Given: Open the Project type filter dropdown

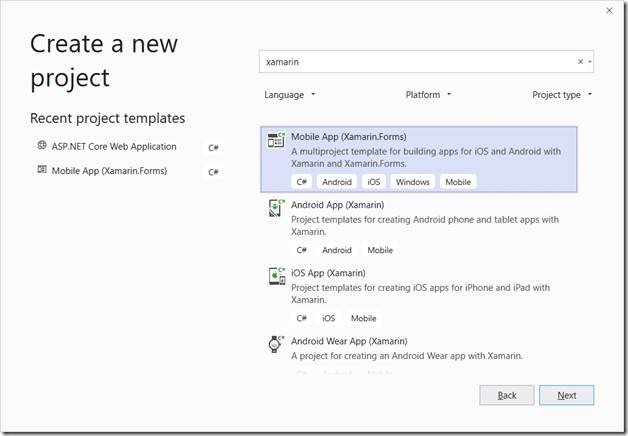Looking at the screenshot, I should [x=562, y=95].
